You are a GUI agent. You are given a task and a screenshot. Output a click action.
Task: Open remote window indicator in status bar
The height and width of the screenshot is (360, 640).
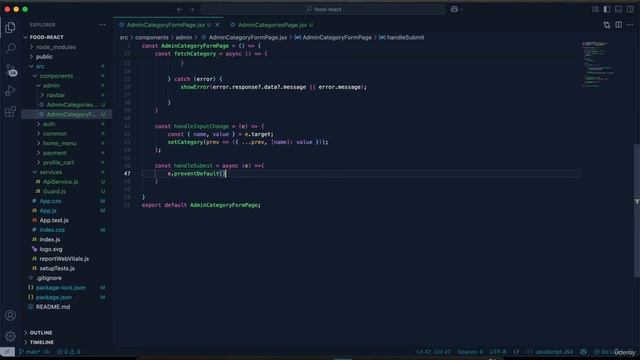[x=7, y=351]
